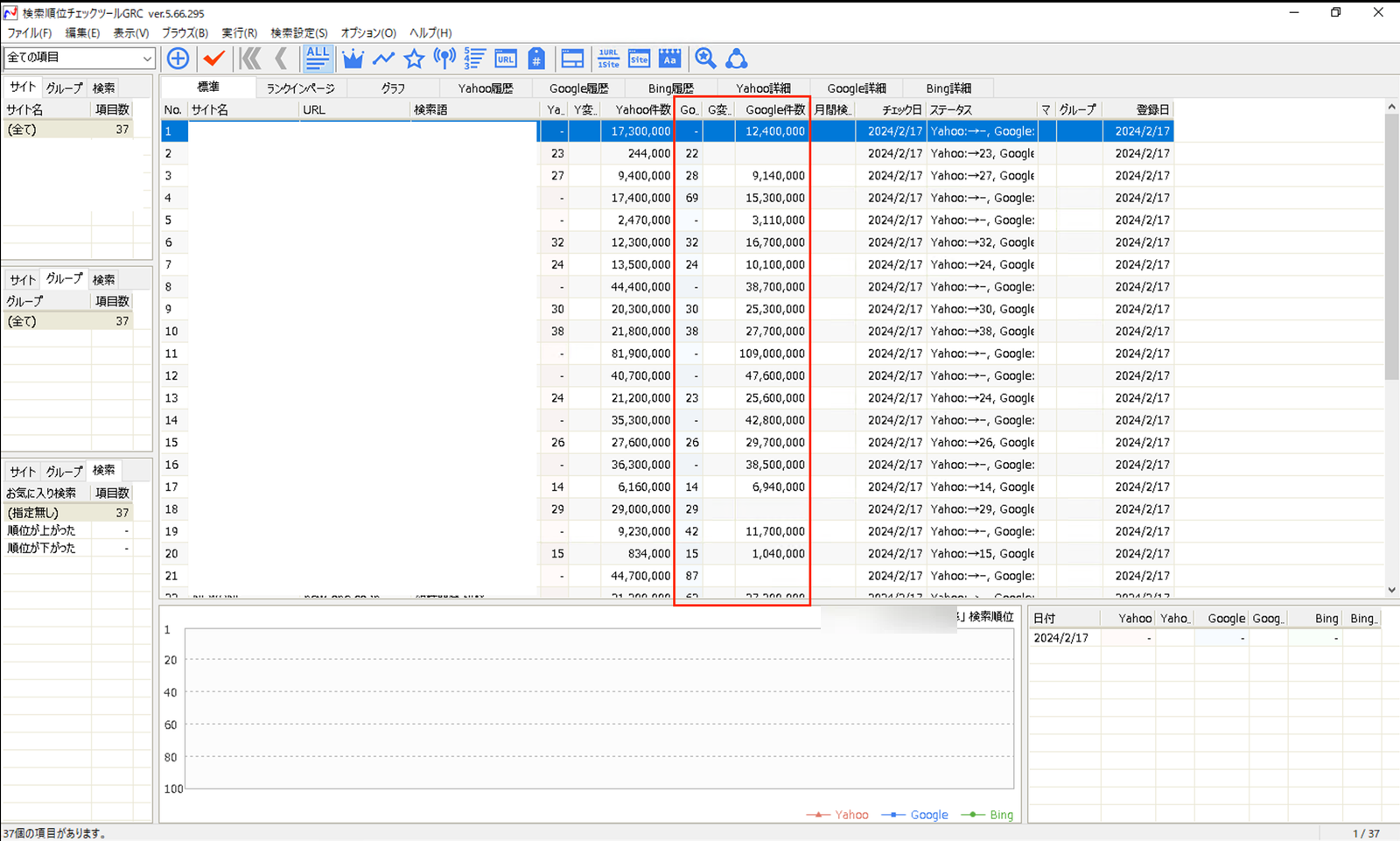This screenshot has height=841, width=1400.
Task: Switch to the Google履歴 tab
Action: click(x=578, y=88)
